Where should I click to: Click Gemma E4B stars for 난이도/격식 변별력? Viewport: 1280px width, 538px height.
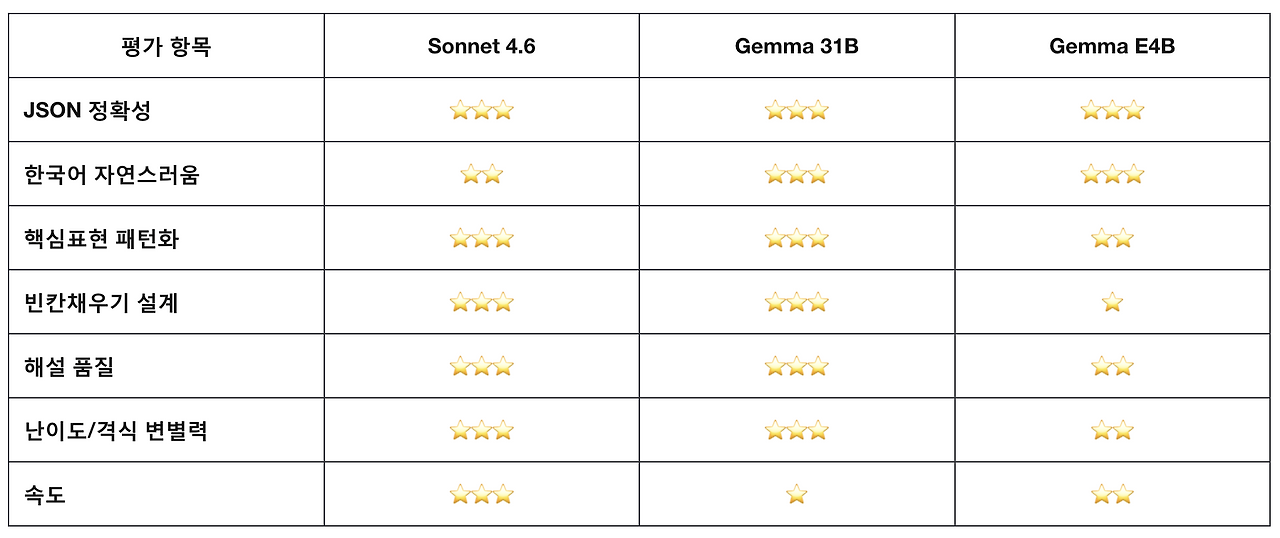click(1112, 430)
